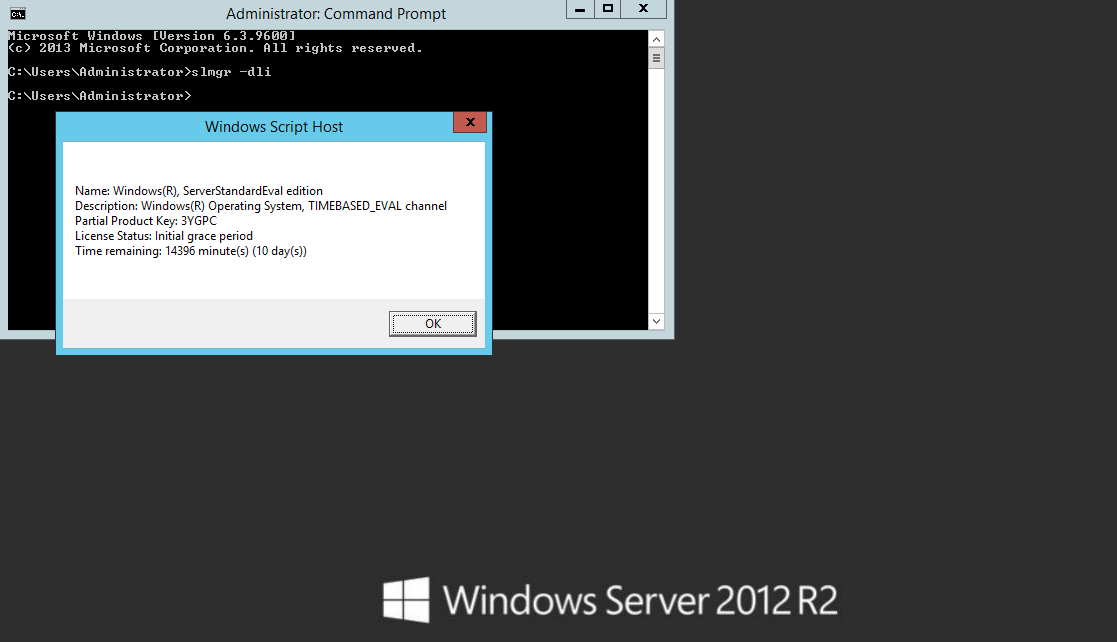Viewport: 1117px width, 642px height.
Task: Click the Windows Server 2012 R2 text
Action: 640,601
